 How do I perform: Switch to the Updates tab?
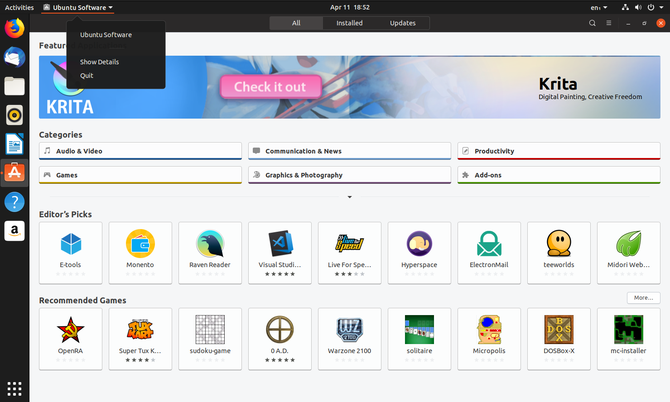point(403,23)
